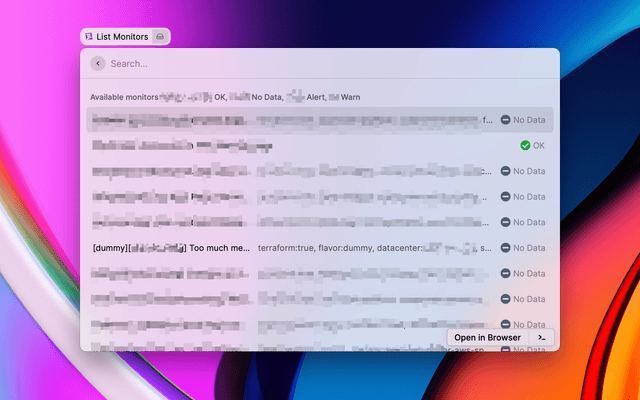Screen dimensions: 640x400
Task: Click the No Data icon on the dummy monitor row
Action: click(x=506, y=248)
